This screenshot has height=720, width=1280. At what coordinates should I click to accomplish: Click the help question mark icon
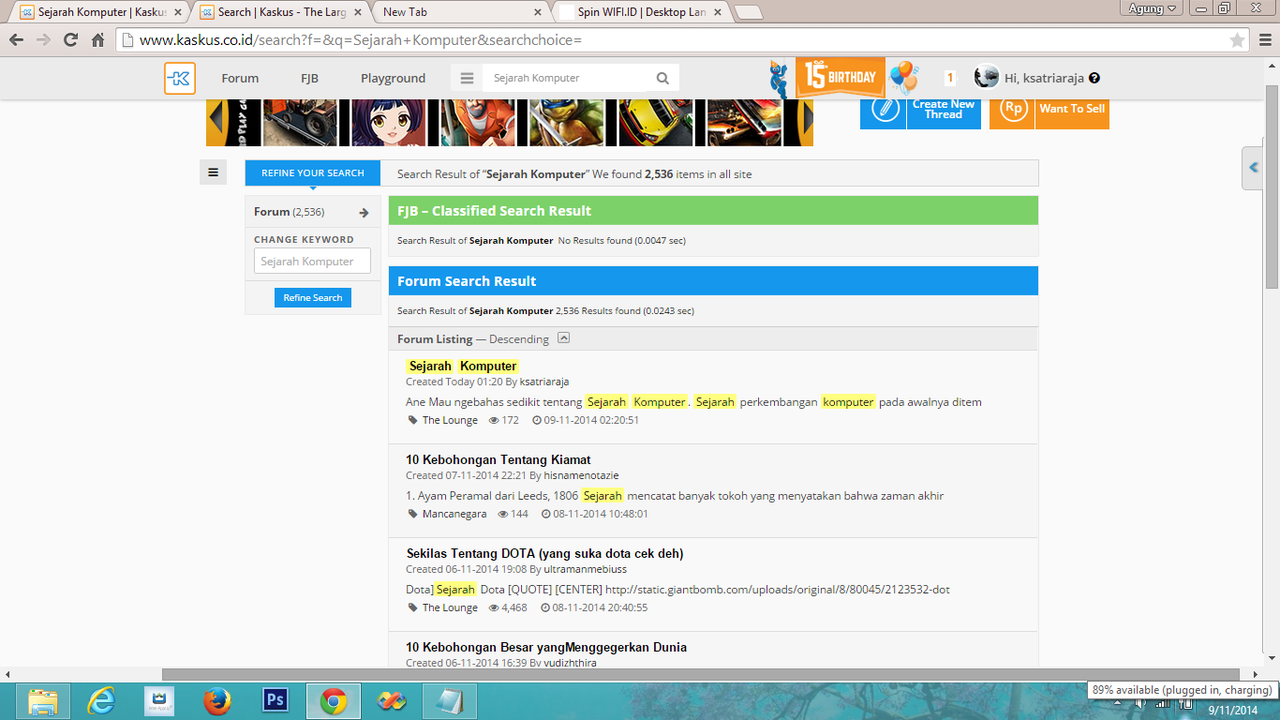coord(1094,78)
